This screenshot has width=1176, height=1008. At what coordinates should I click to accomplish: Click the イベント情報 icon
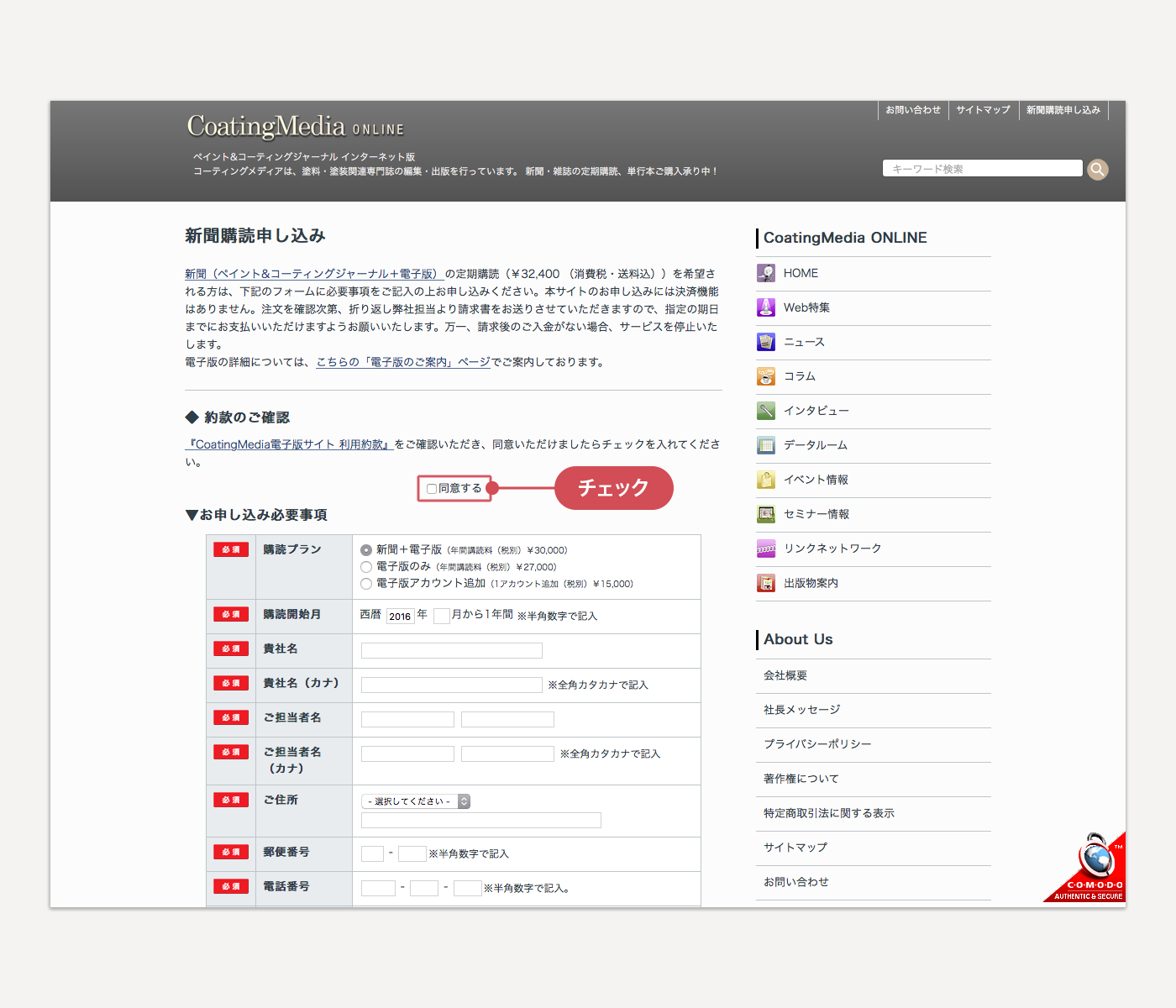[765, 480]
